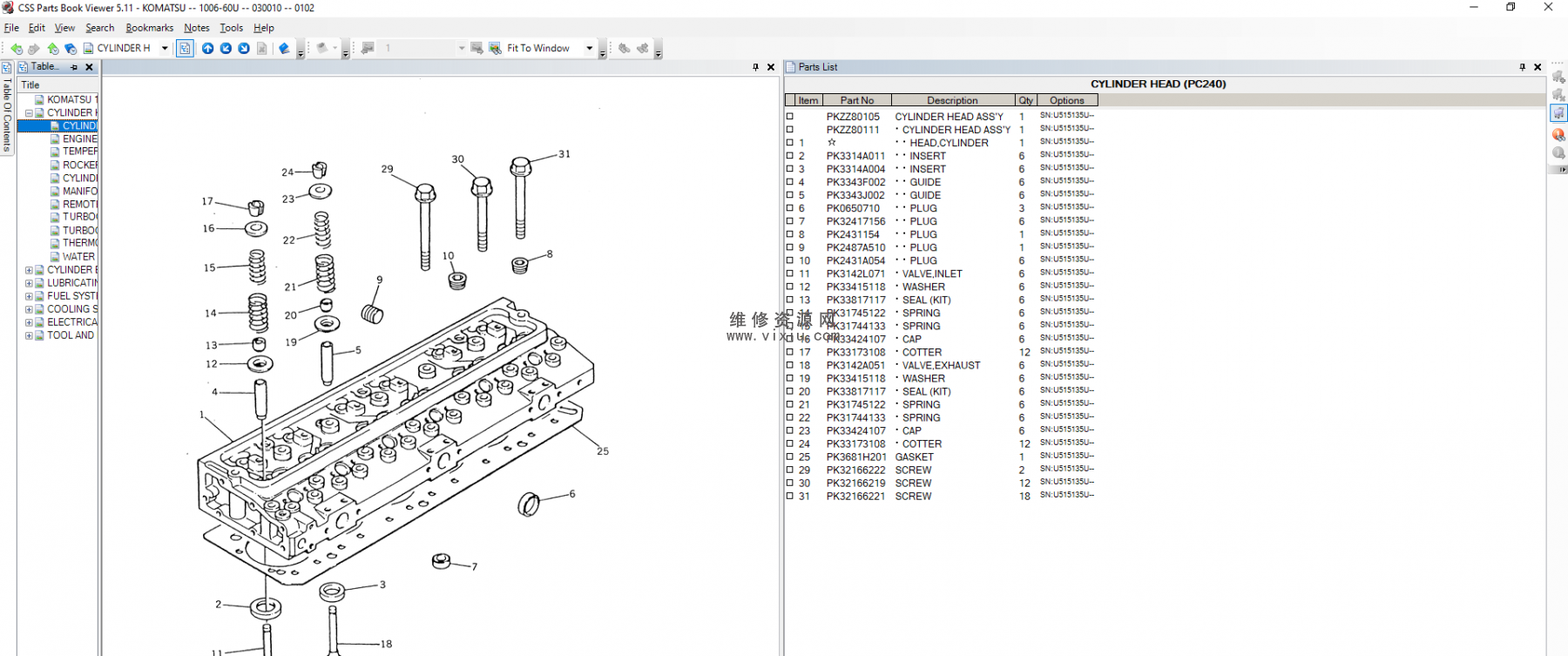Viewport: 1568px width, 656px height.
Task: Close the diagram view panel
Action: point(771,67)
